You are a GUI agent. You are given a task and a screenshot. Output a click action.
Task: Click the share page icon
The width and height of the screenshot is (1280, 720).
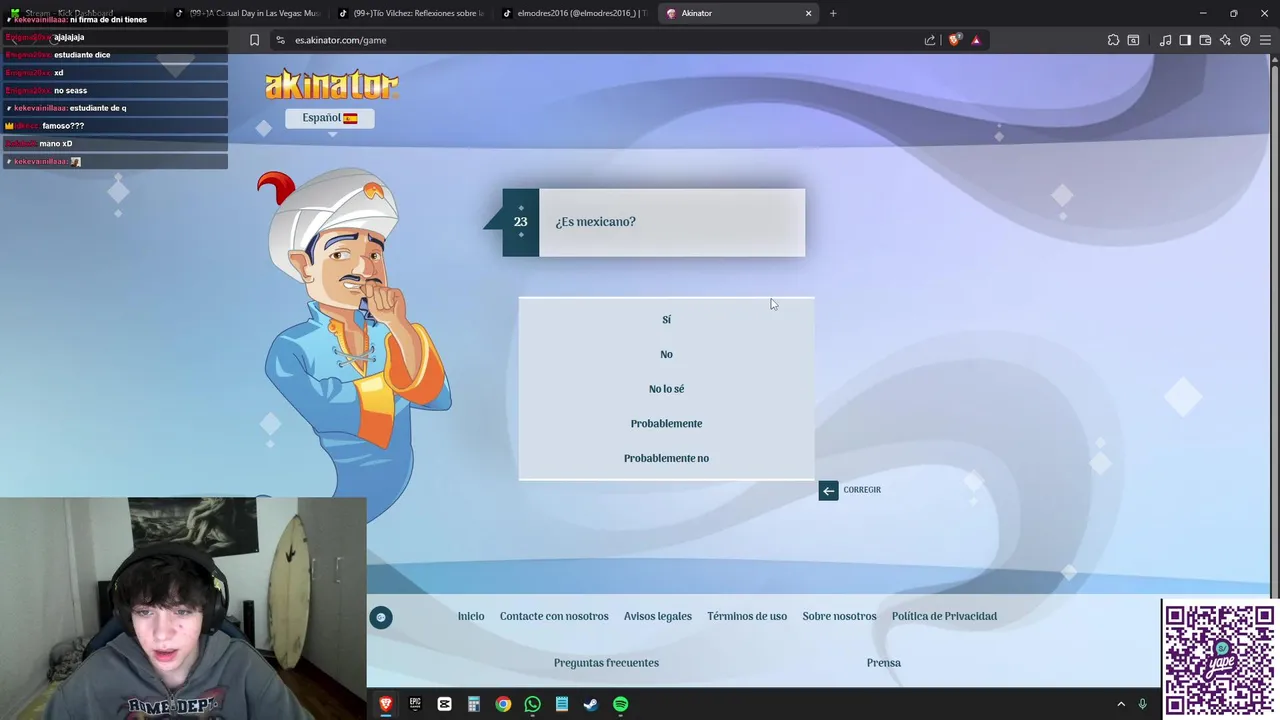930,40
